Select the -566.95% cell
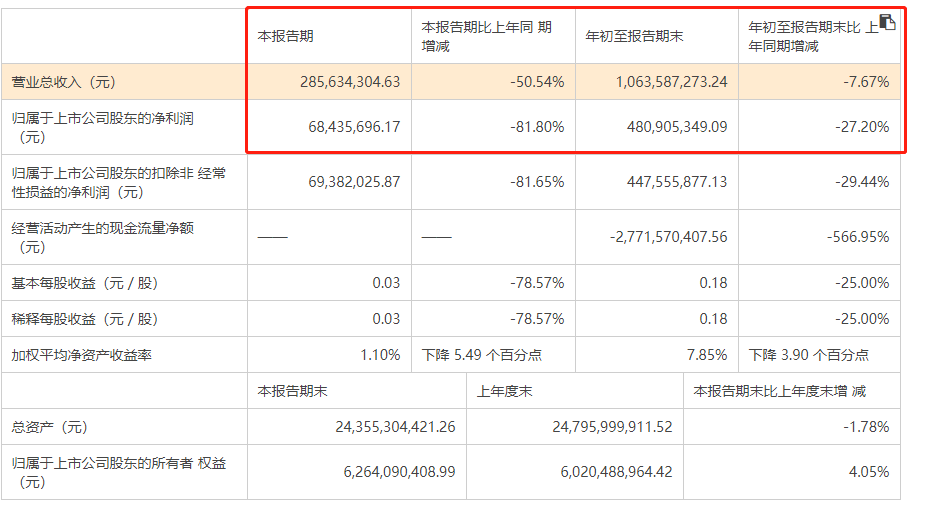 coord(859,237)
